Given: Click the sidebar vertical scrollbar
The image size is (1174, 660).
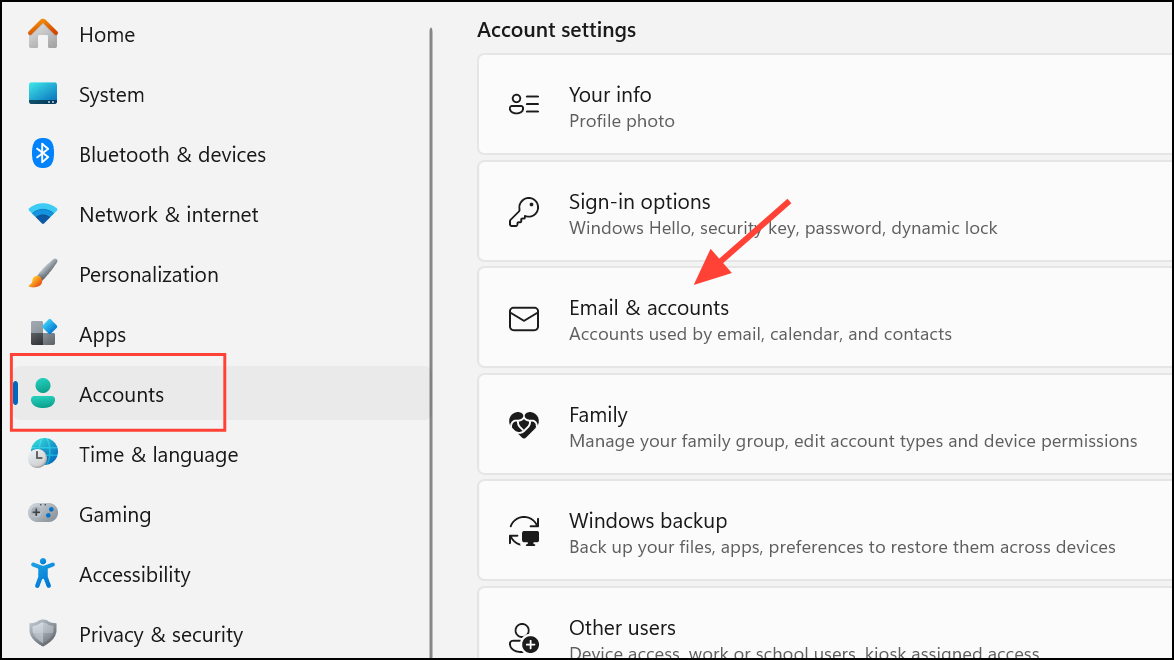Looking at the screenshot, I should click(431, 343).
